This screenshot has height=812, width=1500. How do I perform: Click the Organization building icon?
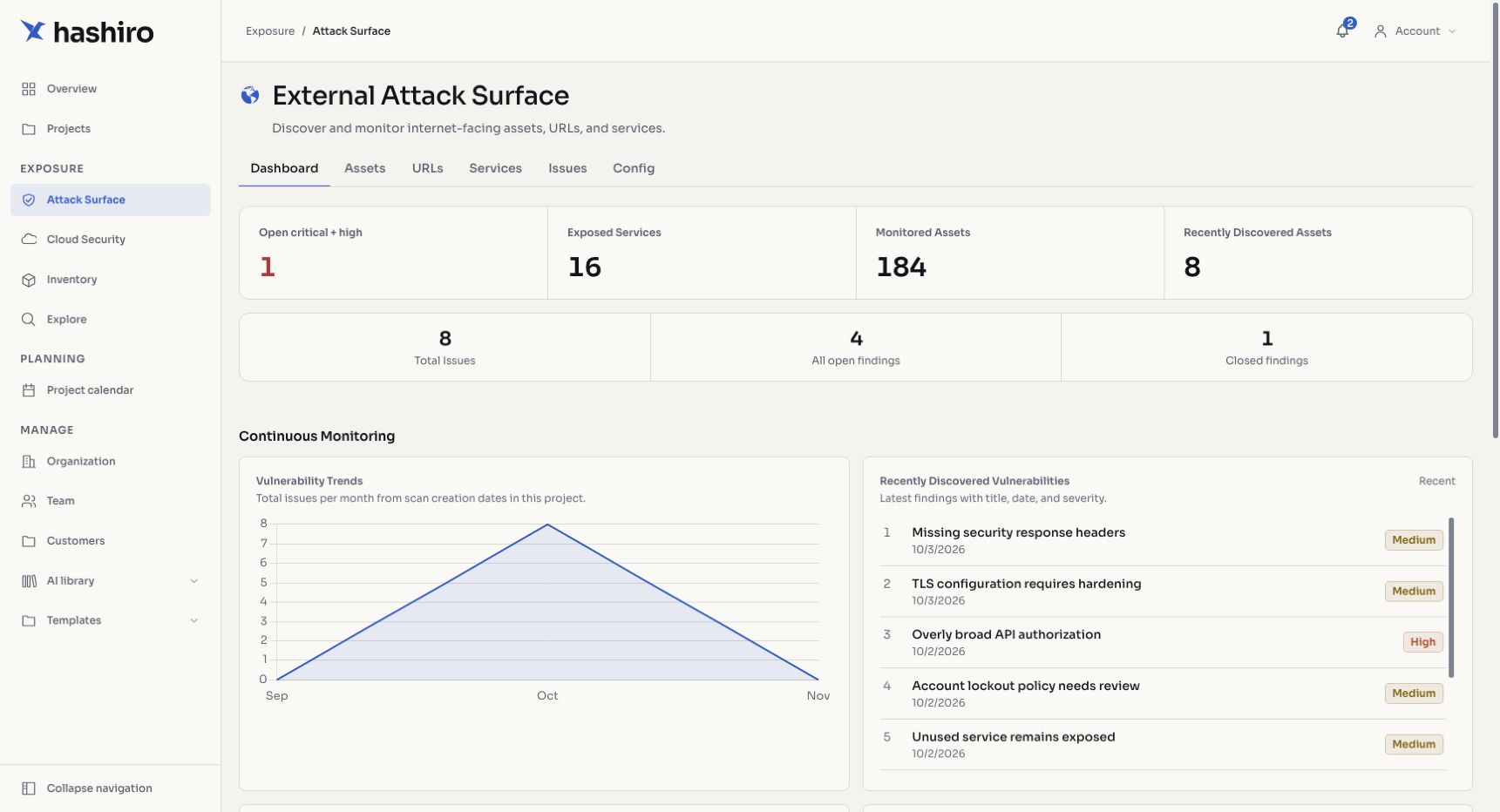29,462
